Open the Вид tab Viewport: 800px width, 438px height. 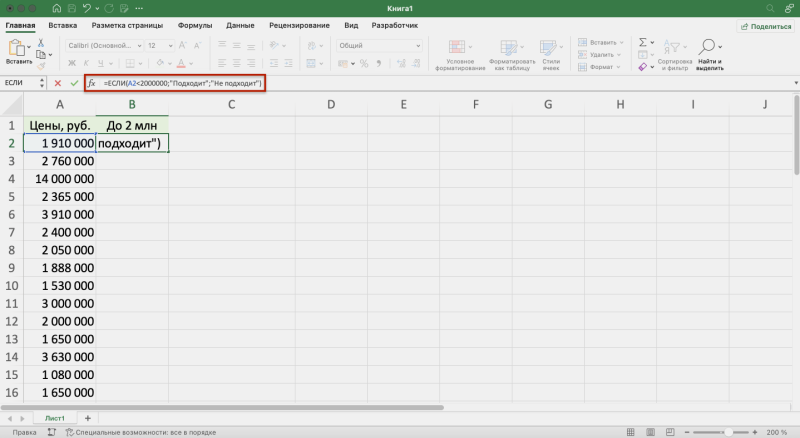pyautogui.click(x=351, y=26)
